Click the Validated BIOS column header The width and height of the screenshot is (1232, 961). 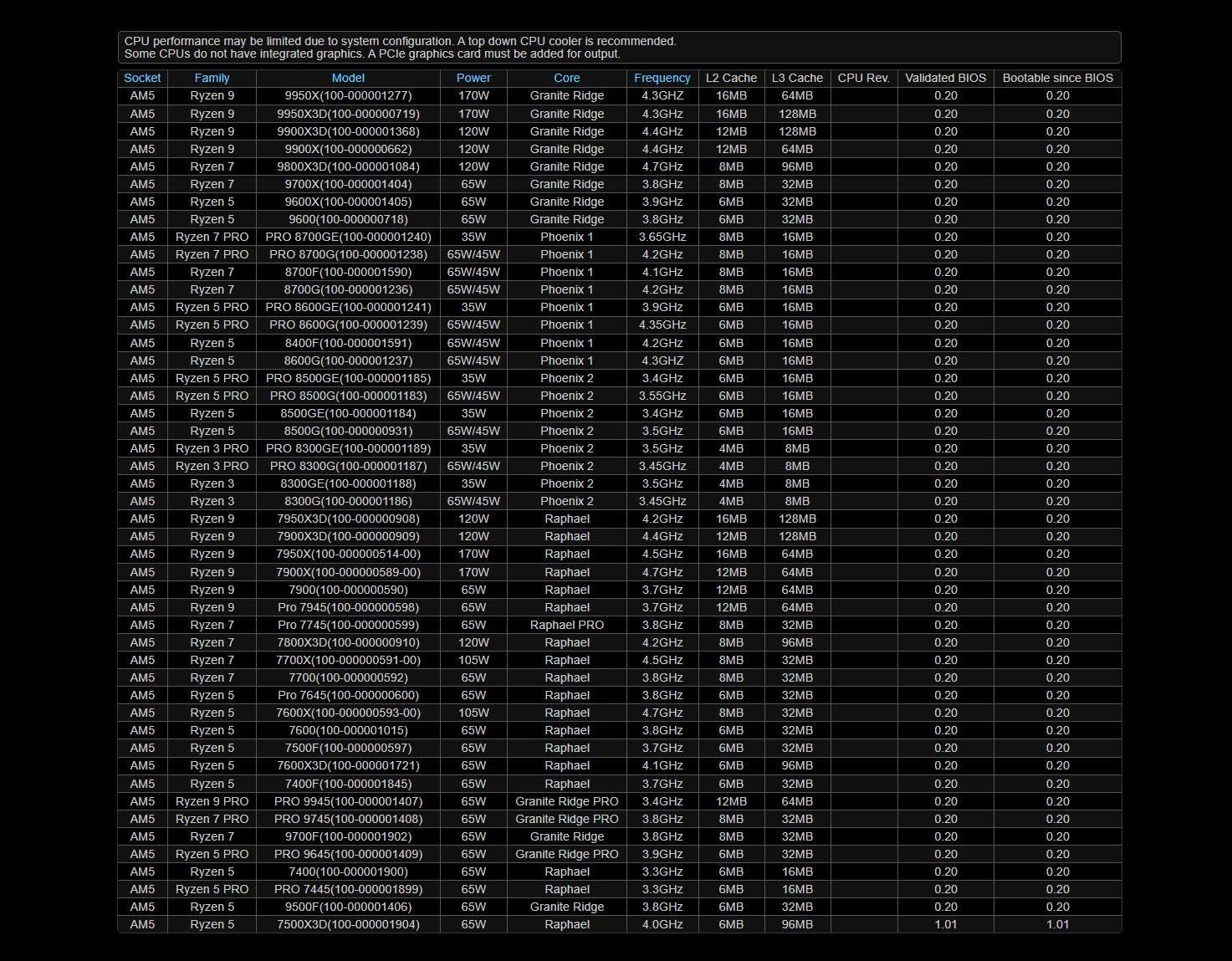tap(945, 78)
